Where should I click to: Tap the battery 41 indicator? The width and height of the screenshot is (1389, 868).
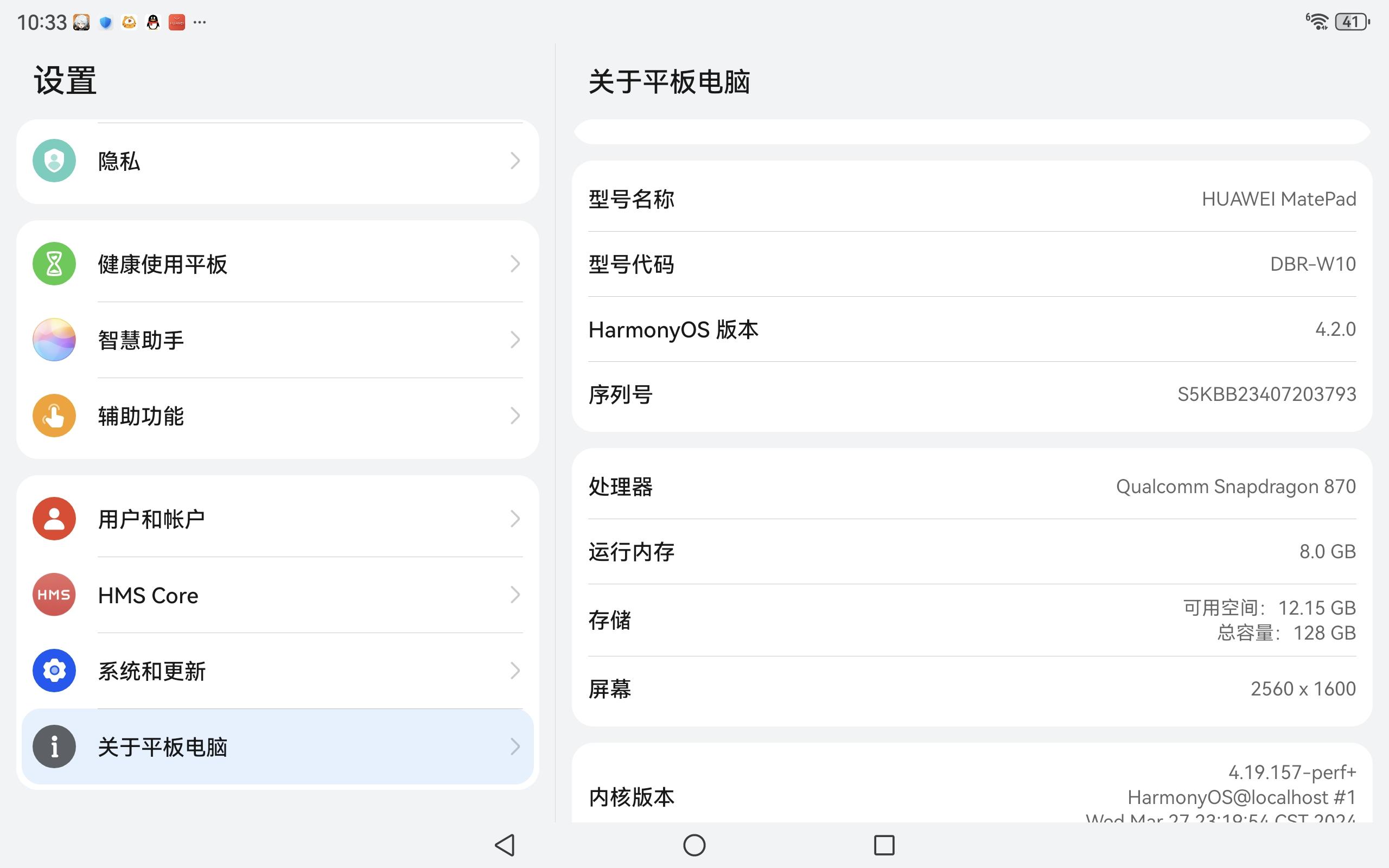[x=1352, y=22]
